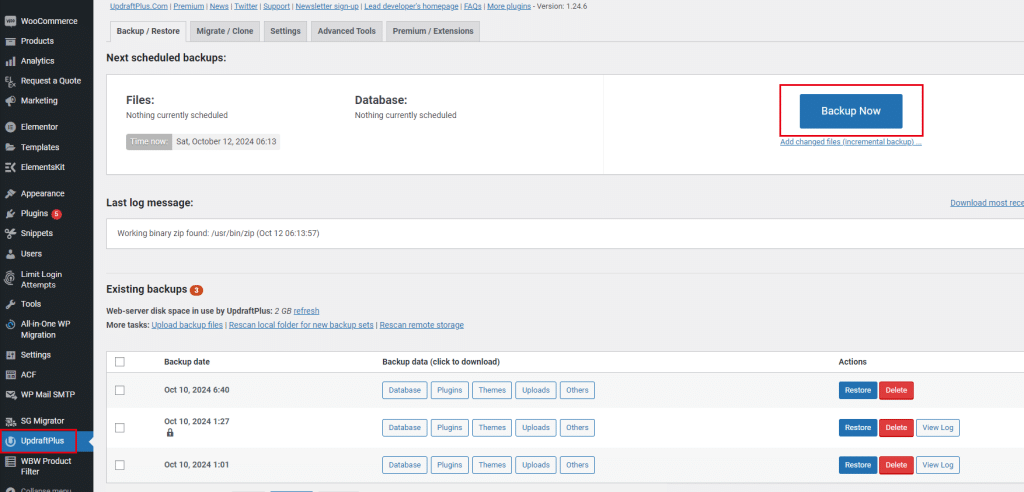The height and width of the screenshot is (492, 1024).
Task: Click the Users icon in sidebar
Action: click(x=10, y=253)
